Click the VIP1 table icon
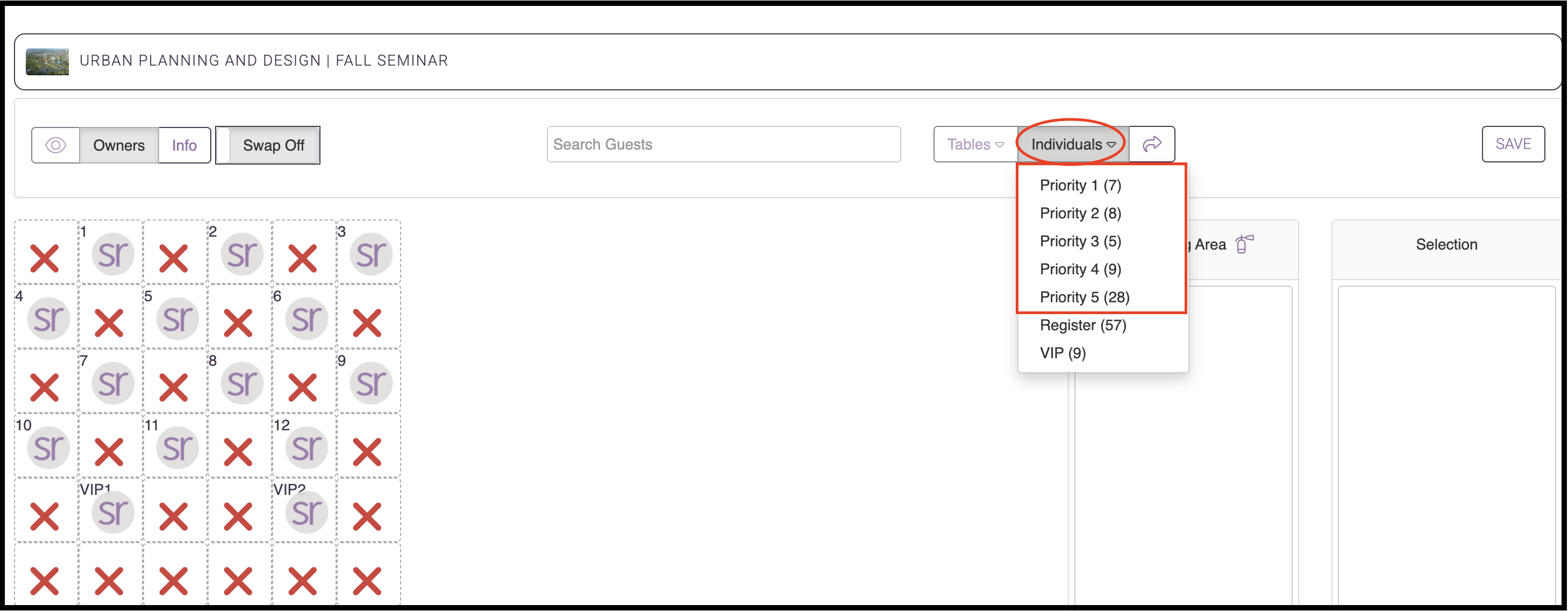This screenshot has width=1568, height=611. 112,512
